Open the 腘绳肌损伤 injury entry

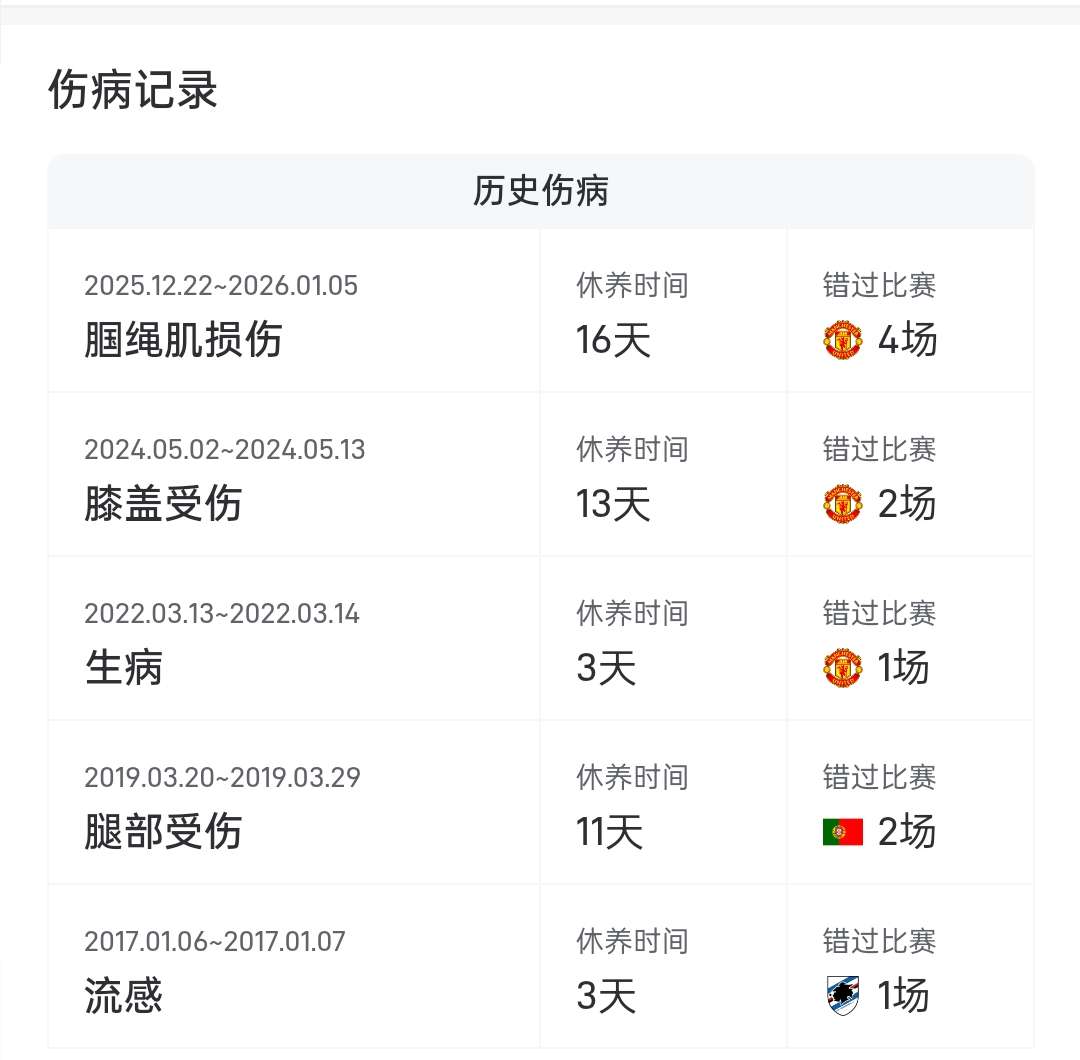[x=183, y=340]
